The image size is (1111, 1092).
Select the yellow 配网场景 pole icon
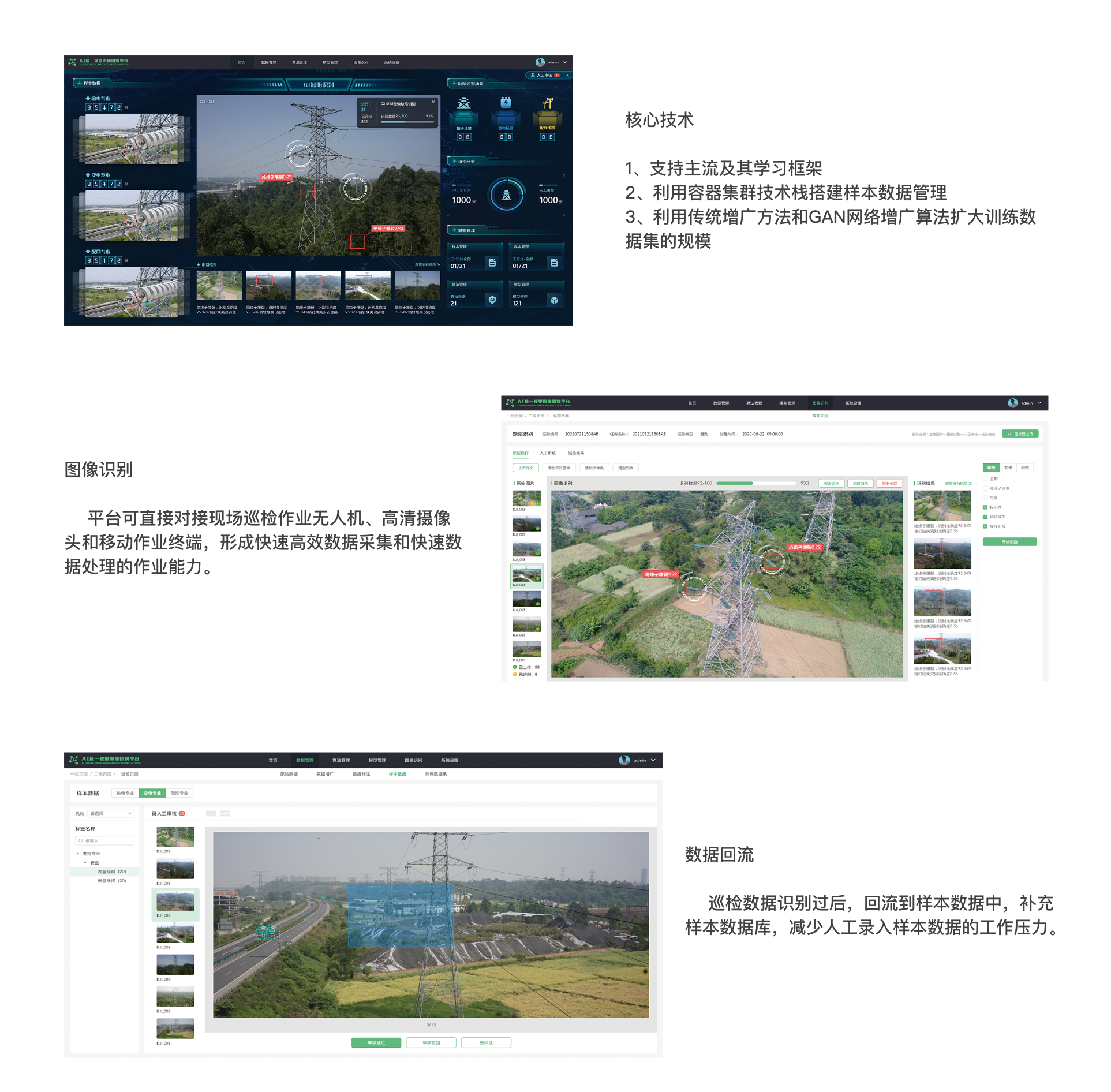click(547, 103)
